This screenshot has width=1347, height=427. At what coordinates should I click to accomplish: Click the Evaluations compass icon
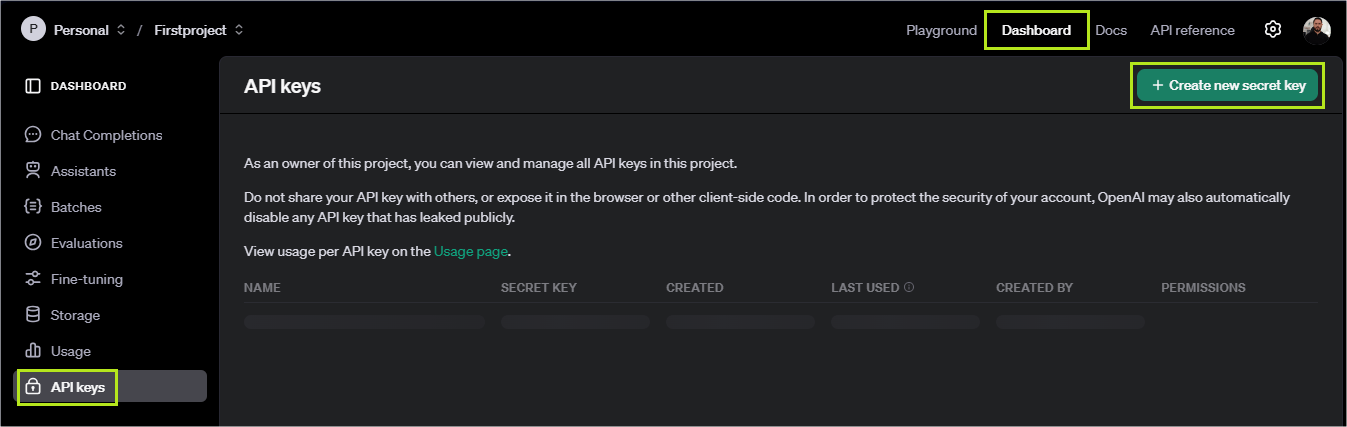[33, 243]
